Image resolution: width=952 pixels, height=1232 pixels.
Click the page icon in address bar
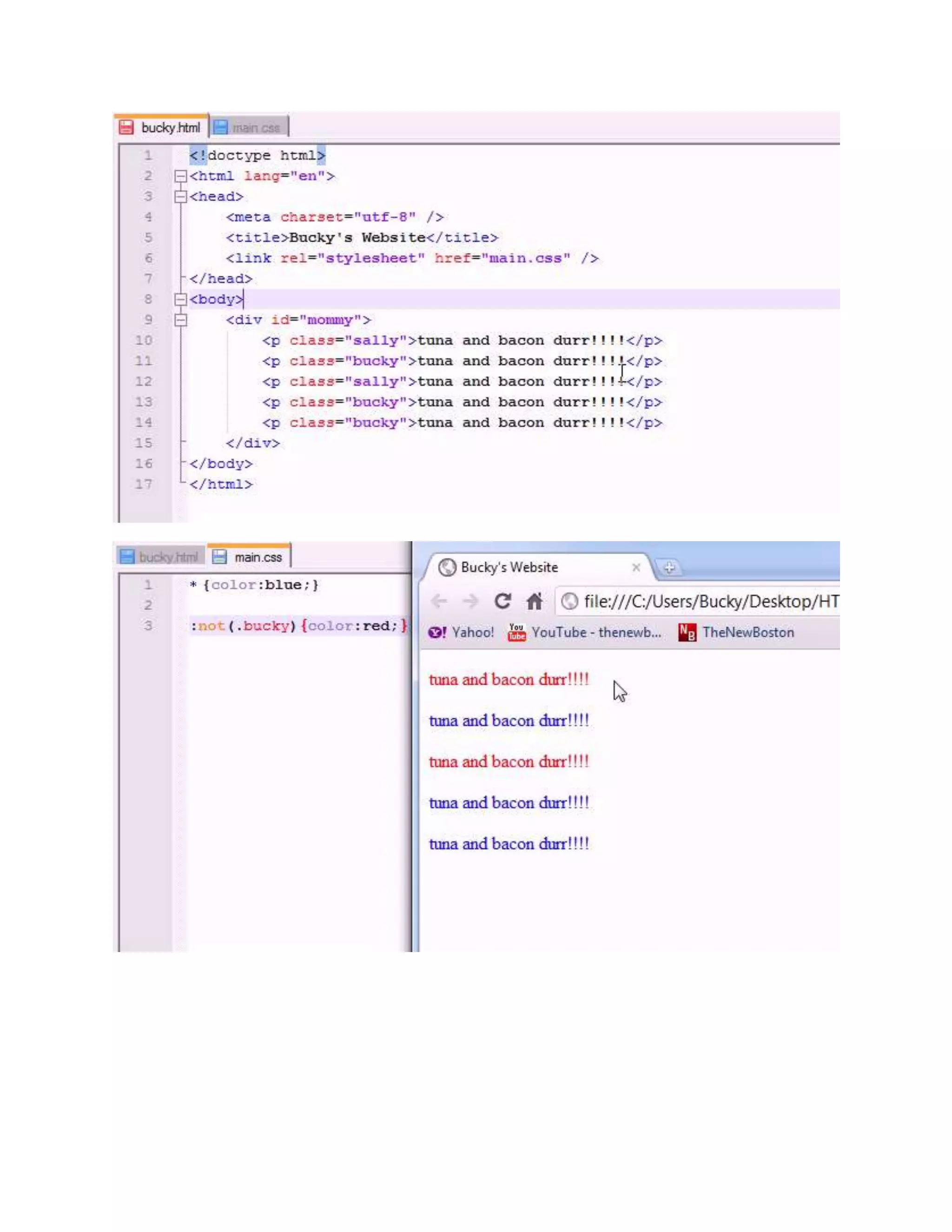coord(569,602)
